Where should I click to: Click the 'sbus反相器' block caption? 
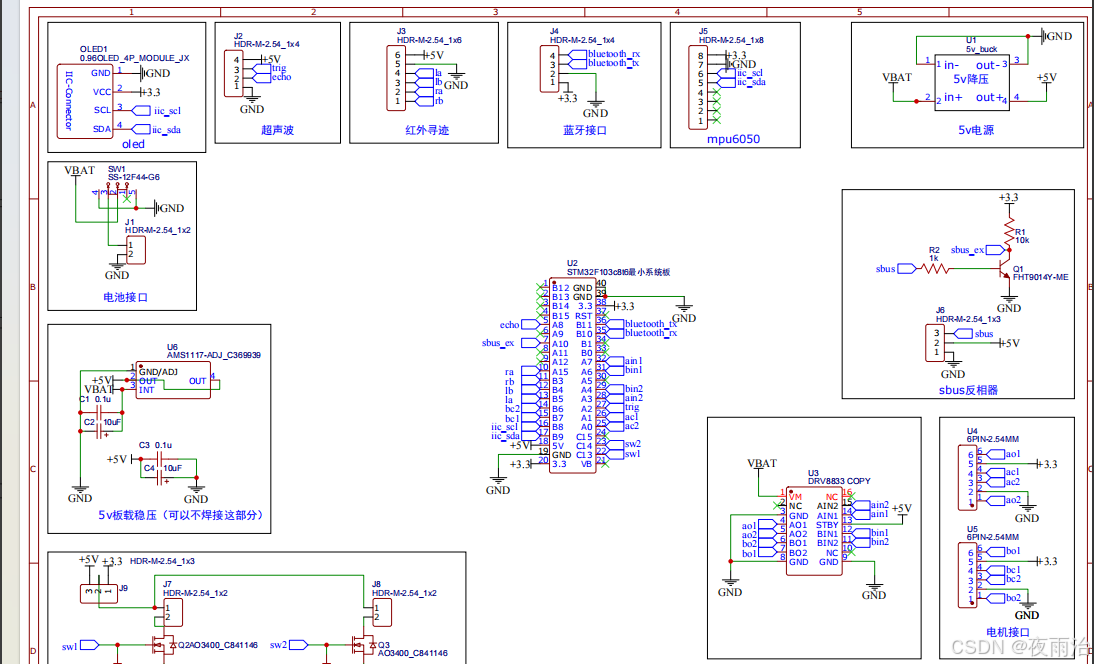coord(968,390)
